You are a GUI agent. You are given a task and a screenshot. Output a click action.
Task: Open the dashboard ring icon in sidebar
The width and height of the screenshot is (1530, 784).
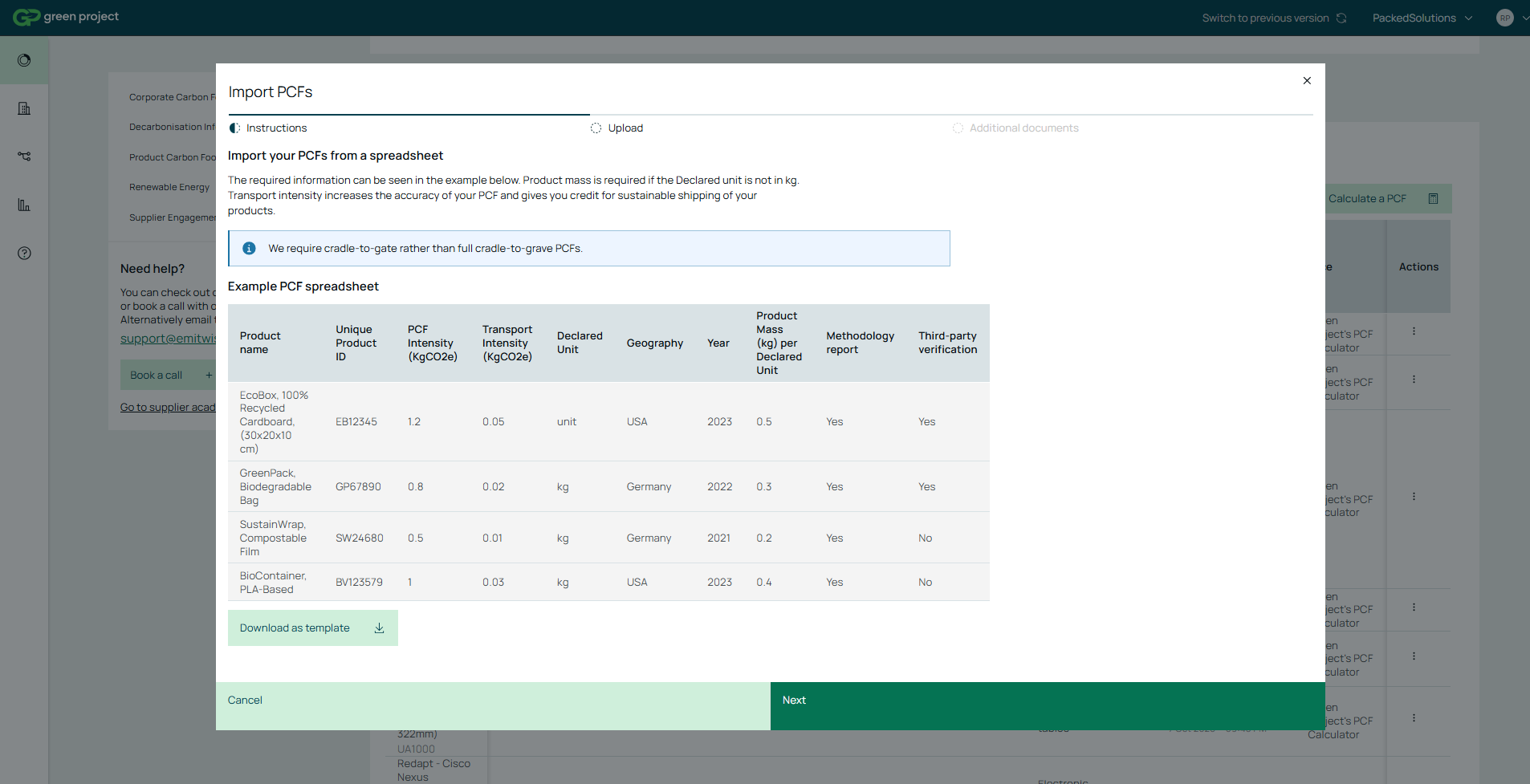(24, 60)
